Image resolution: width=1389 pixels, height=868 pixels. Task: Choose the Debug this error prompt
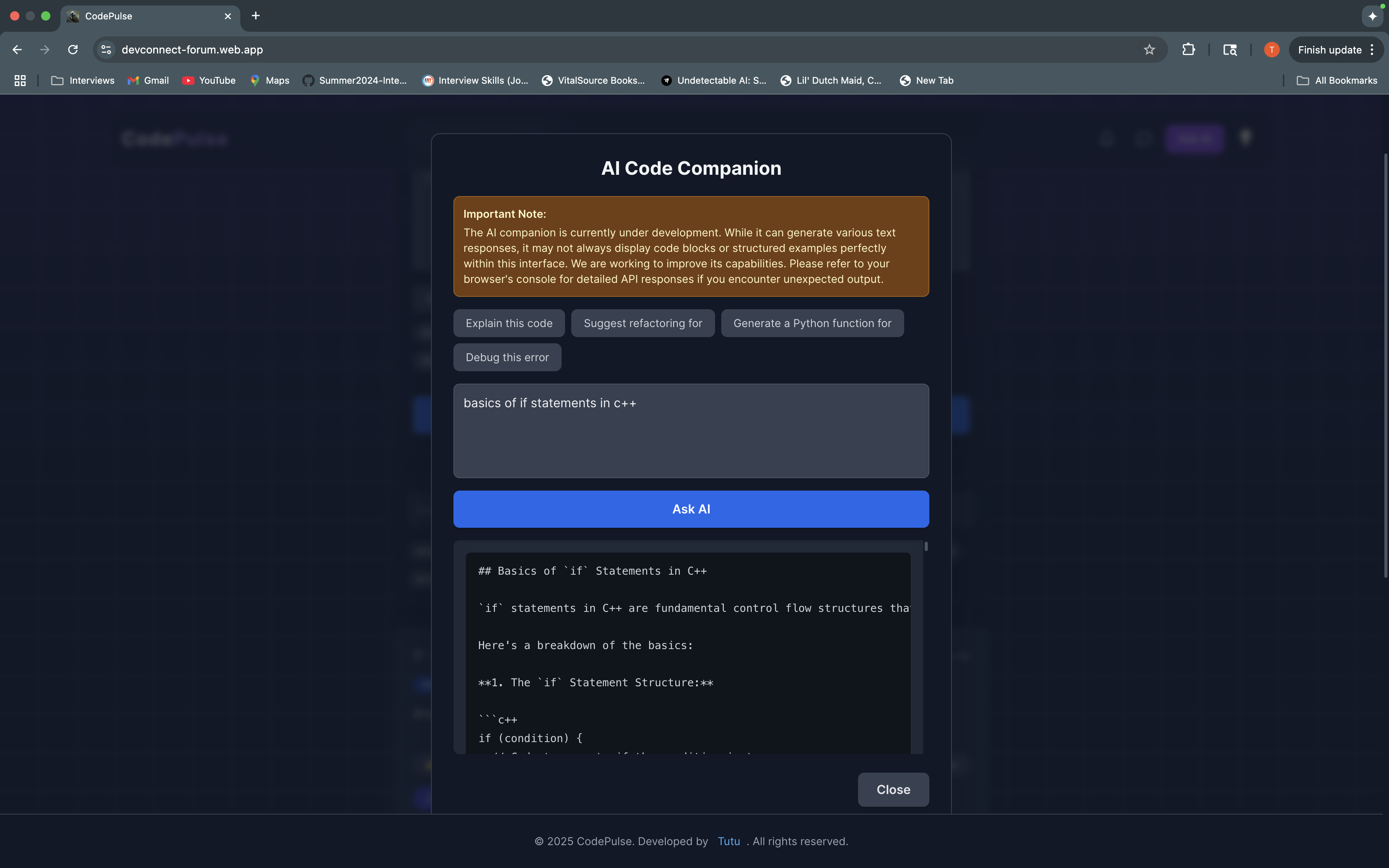pyautogui.click(x=507, y=357)
